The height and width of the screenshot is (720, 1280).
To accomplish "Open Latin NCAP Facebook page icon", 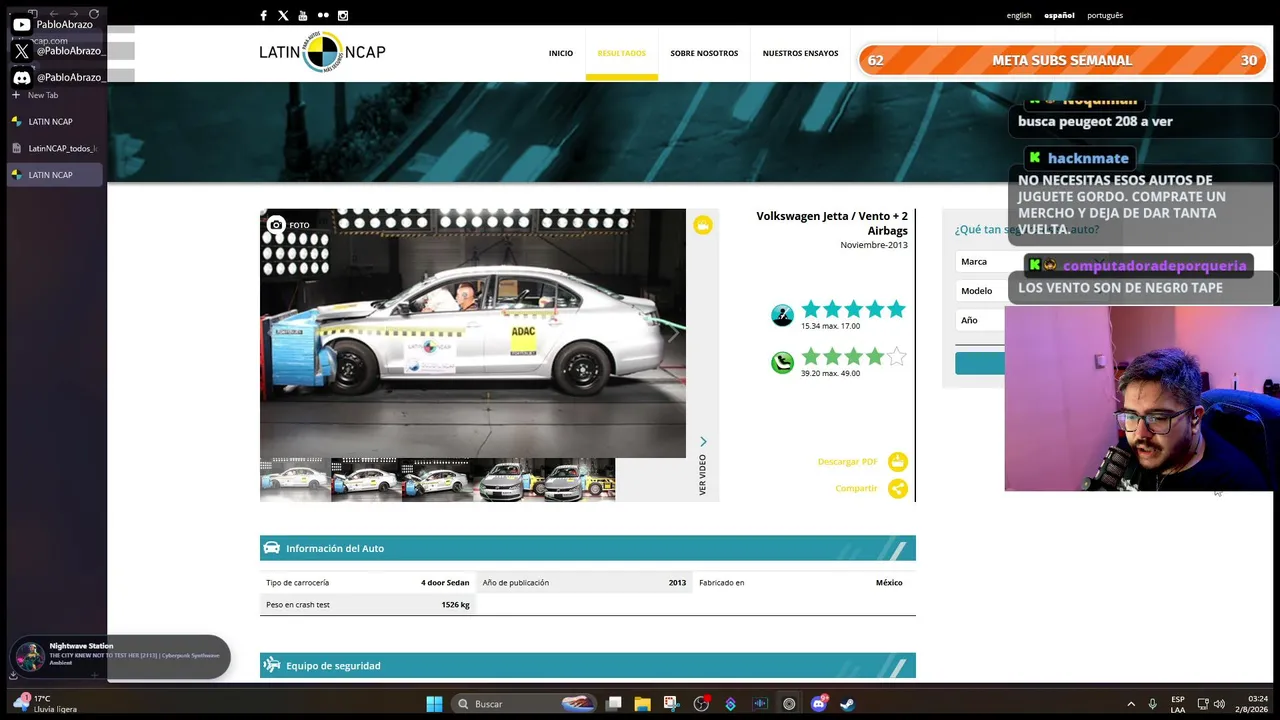I will tap(263, 15).
